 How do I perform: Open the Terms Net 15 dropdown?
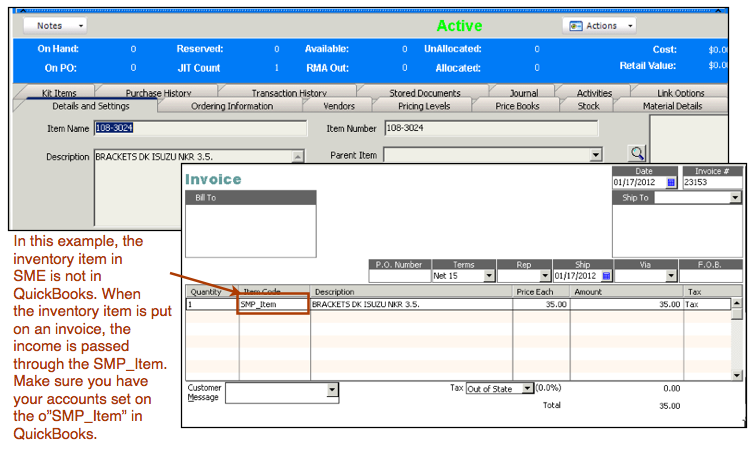tap(488, 276)
